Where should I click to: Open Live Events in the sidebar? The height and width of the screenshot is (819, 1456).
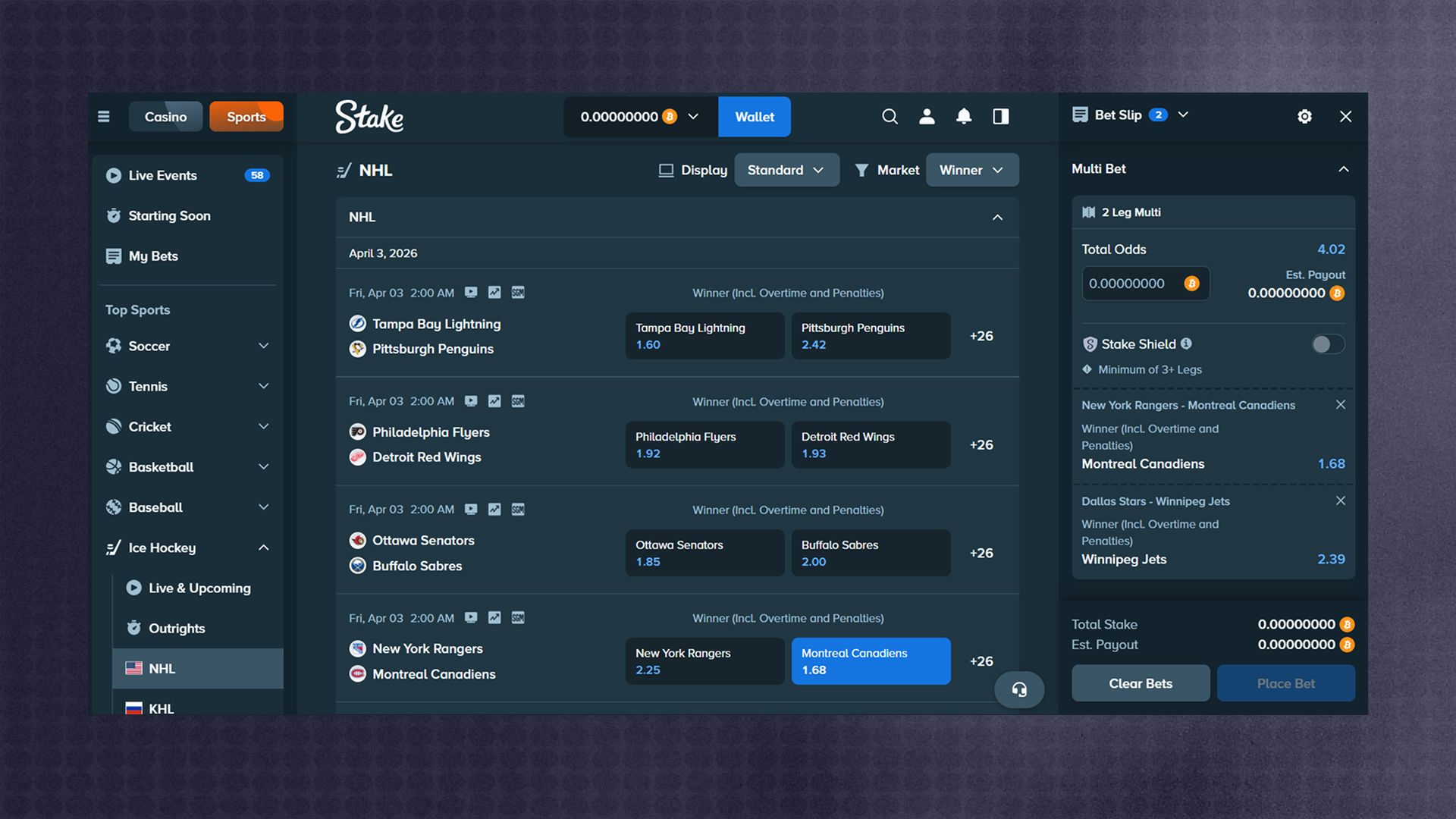pos(188,175)
